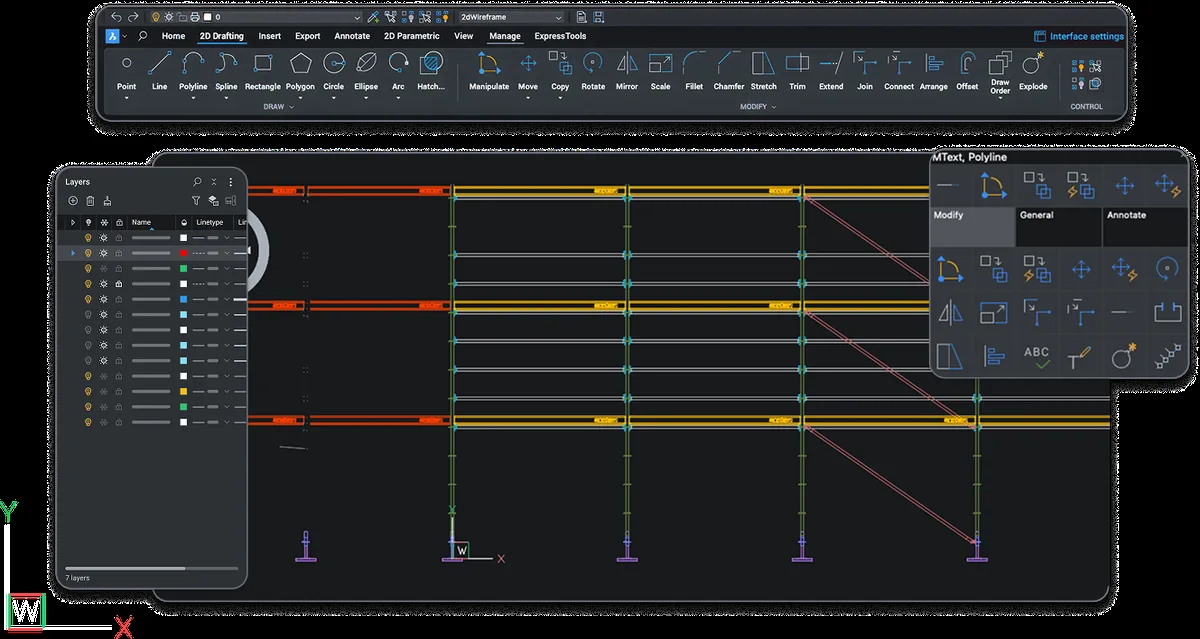Viewport: 1200px width, 639px height.
Task: Open the Home ribbon tab
Action: [x=173, y=36]
